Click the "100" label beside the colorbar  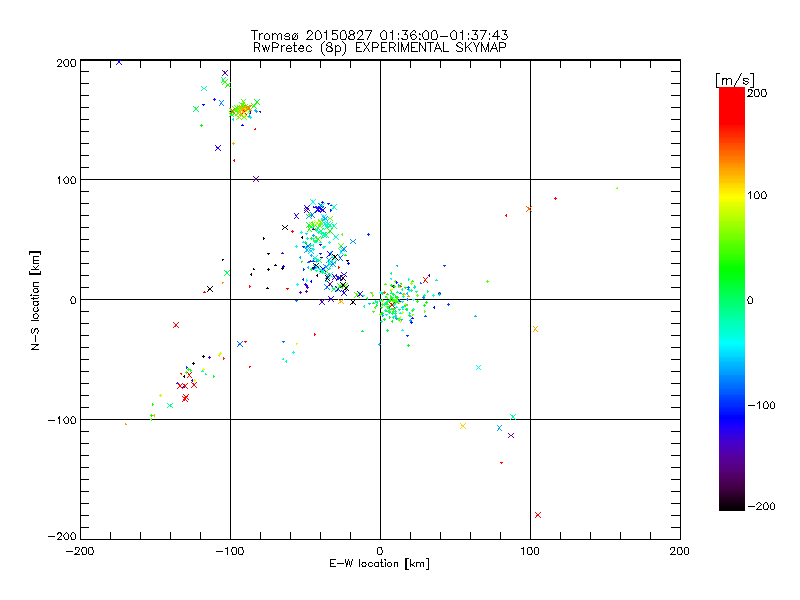[757, 195]
